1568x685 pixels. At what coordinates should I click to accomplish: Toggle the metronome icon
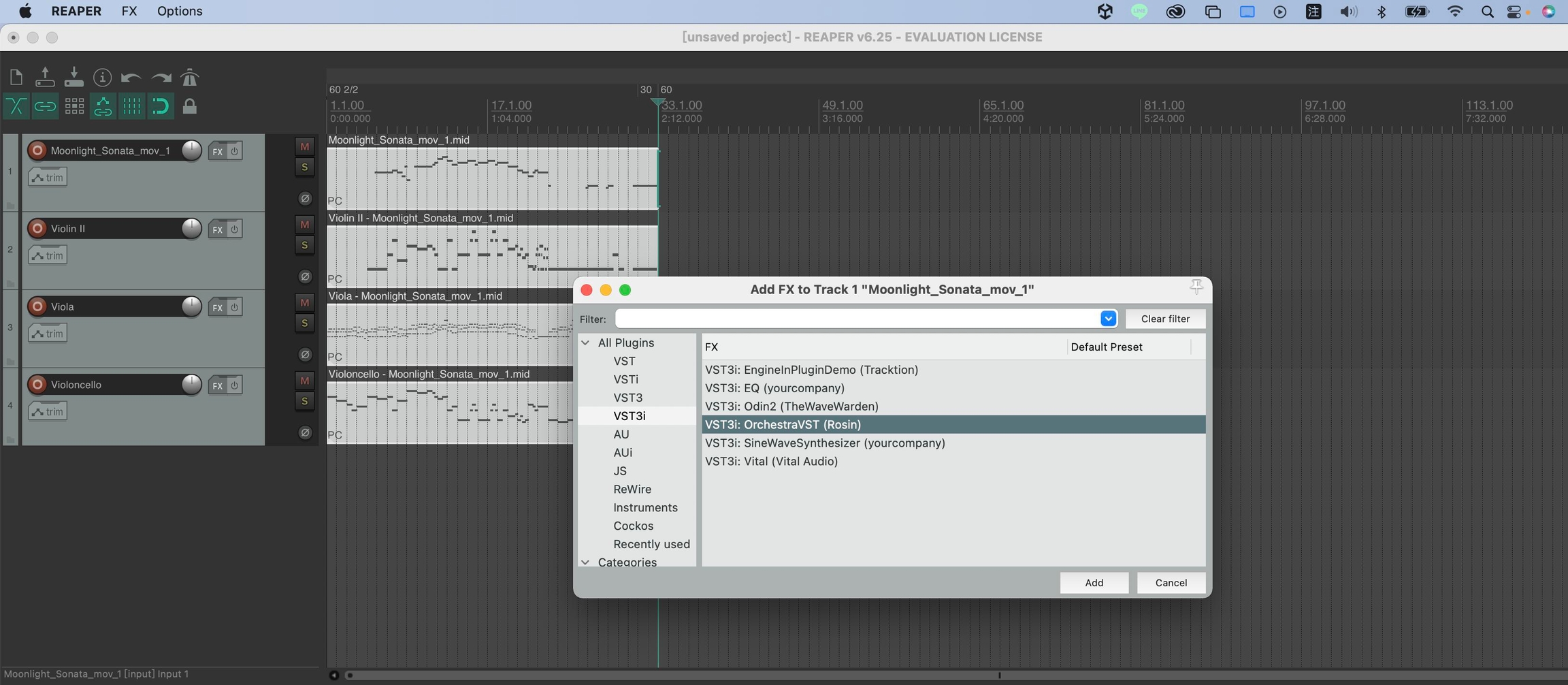coord(190,78)
